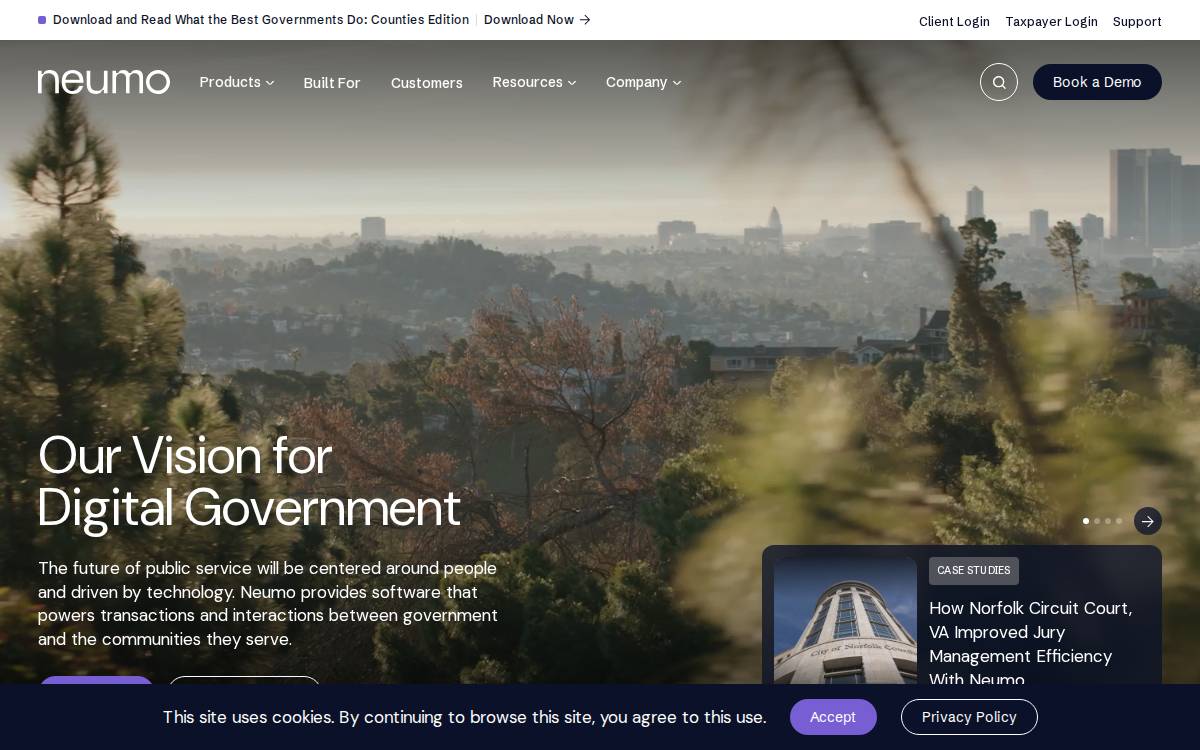Open the Norfolk Circuit Court case study title
Viewport: 1200px width, 750px height.
1031,644
